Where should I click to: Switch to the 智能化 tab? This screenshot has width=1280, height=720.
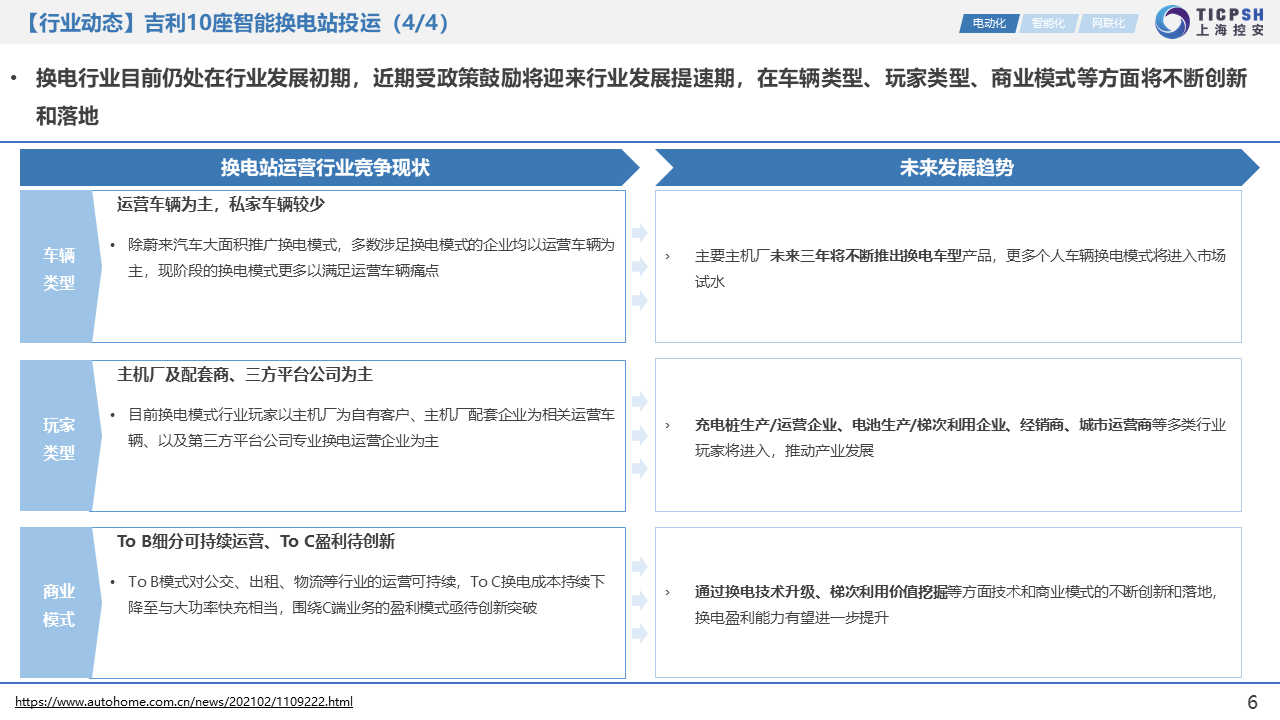pyautogui.click(x=1048, y=23)
